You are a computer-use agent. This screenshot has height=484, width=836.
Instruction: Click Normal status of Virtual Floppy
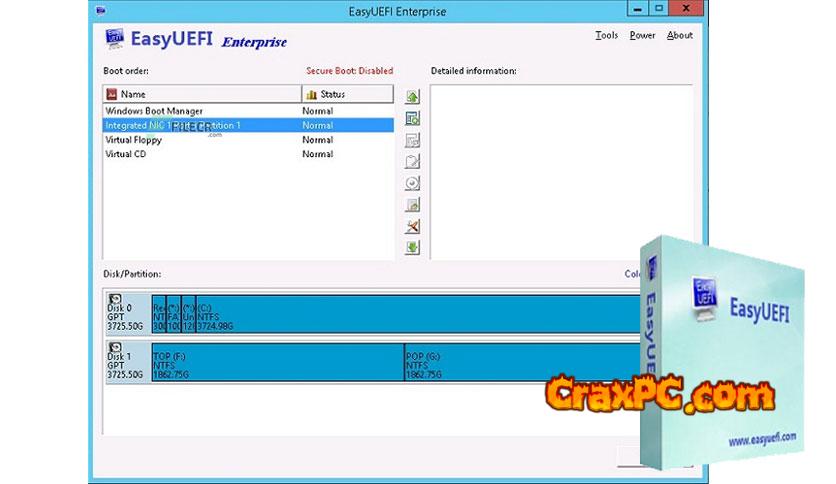(x=318, y=140)
